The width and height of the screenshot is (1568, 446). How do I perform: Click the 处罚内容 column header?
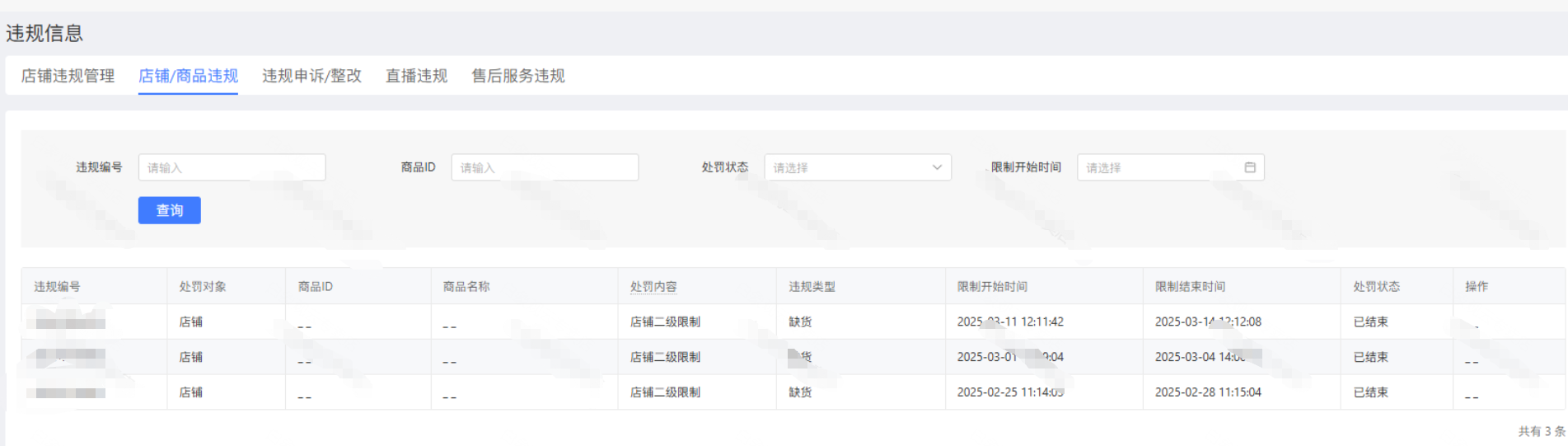(653, 286)
